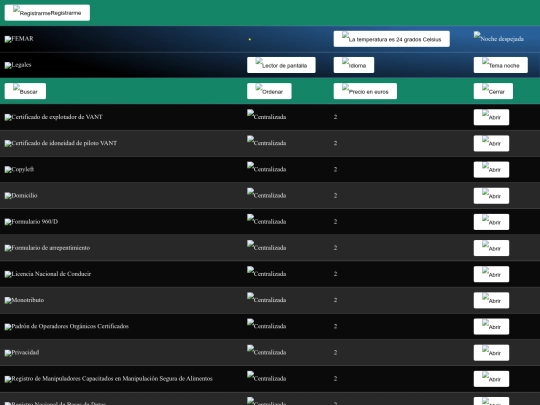Click Centralizada icon in Registro de Manipuladores row
This screenshot has height=405, width=540.
pos(267,377)
